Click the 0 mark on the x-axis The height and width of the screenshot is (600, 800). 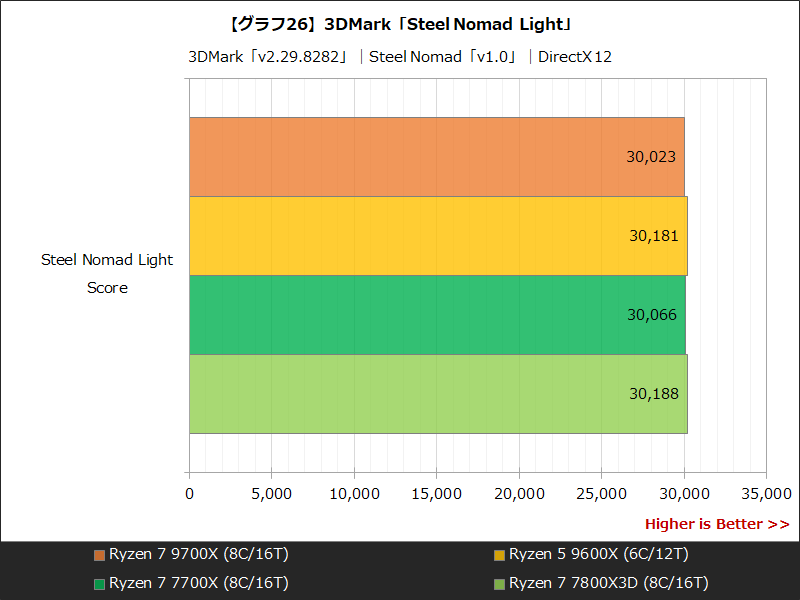tap(188, 494)
